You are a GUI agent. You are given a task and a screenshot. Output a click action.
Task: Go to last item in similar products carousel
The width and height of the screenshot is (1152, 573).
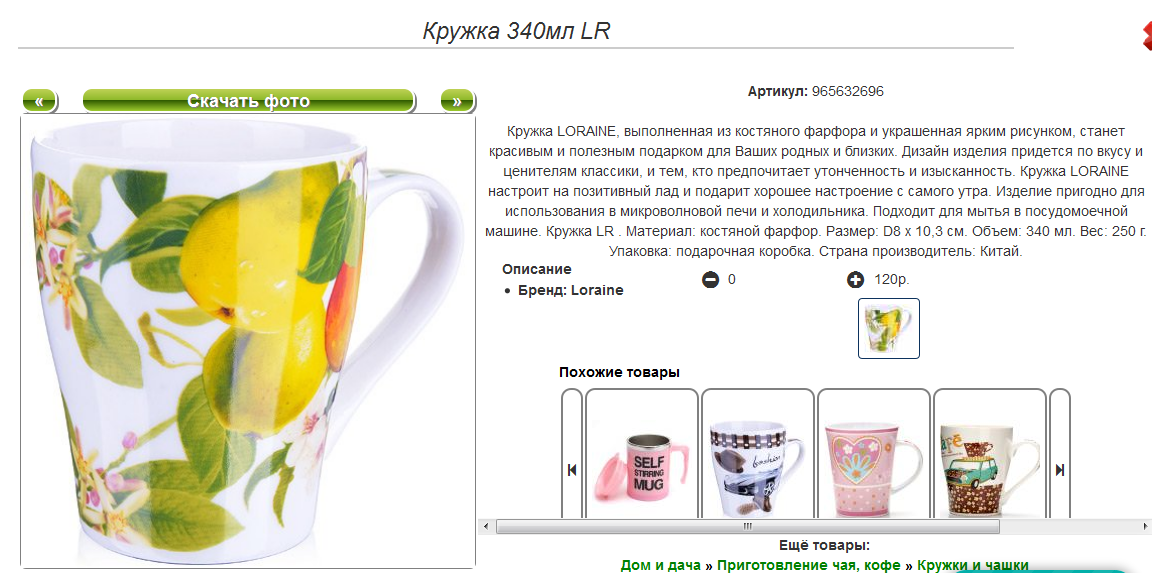pos(1059,470)
